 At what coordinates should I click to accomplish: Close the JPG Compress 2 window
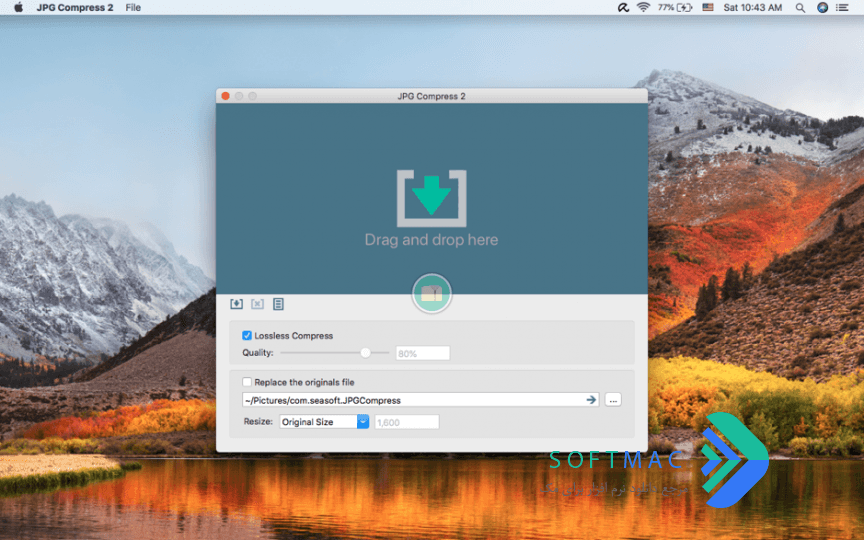225,96
